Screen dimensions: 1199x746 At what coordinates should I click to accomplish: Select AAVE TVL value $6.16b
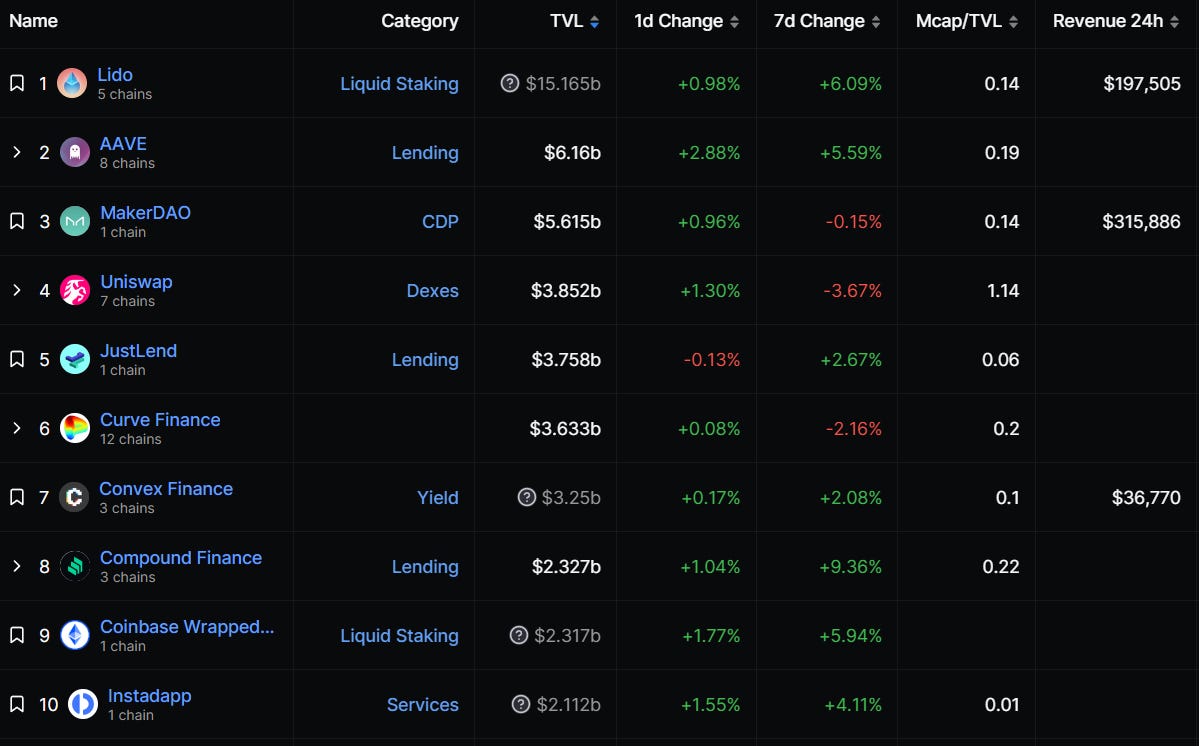tap(572, 153)
